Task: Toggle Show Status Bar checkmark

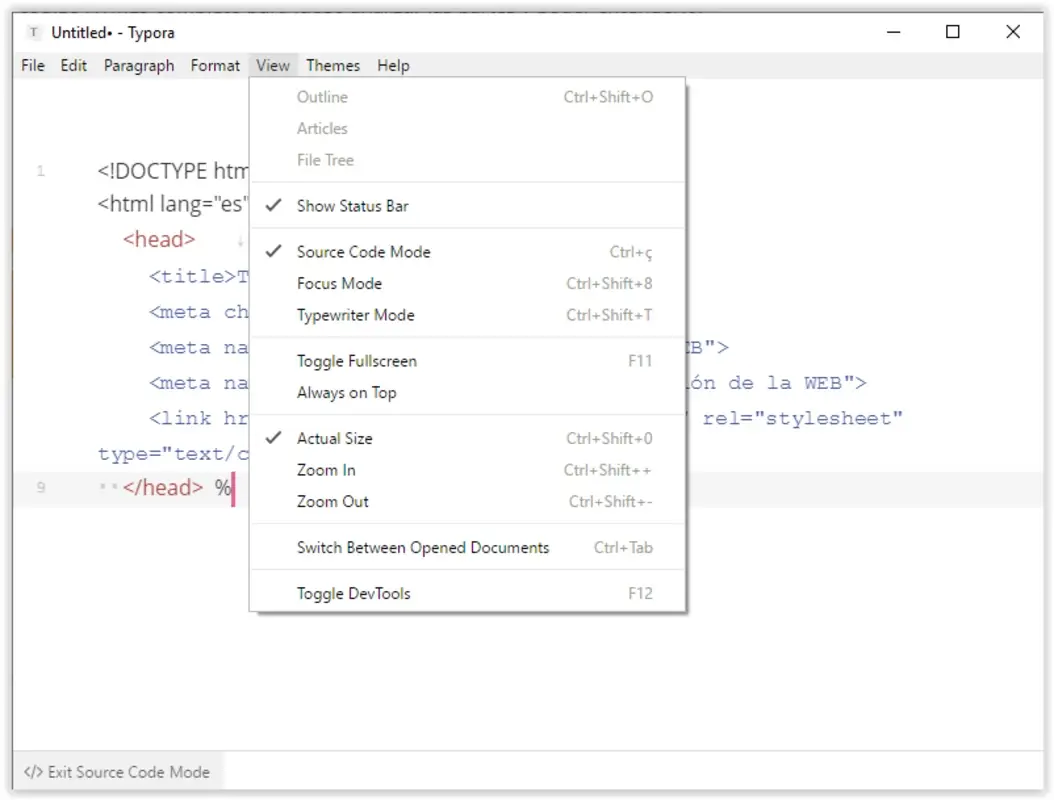Action: coord(273,206)
